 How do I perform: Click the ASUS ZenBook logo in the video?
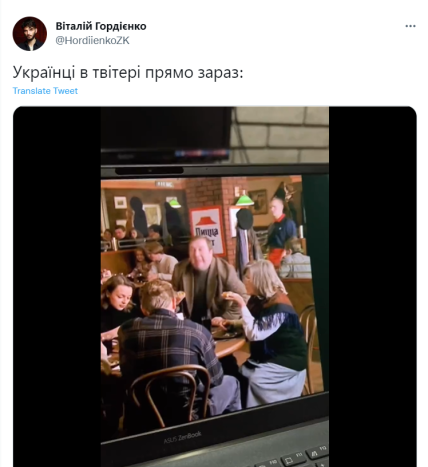tap(183, 437)
